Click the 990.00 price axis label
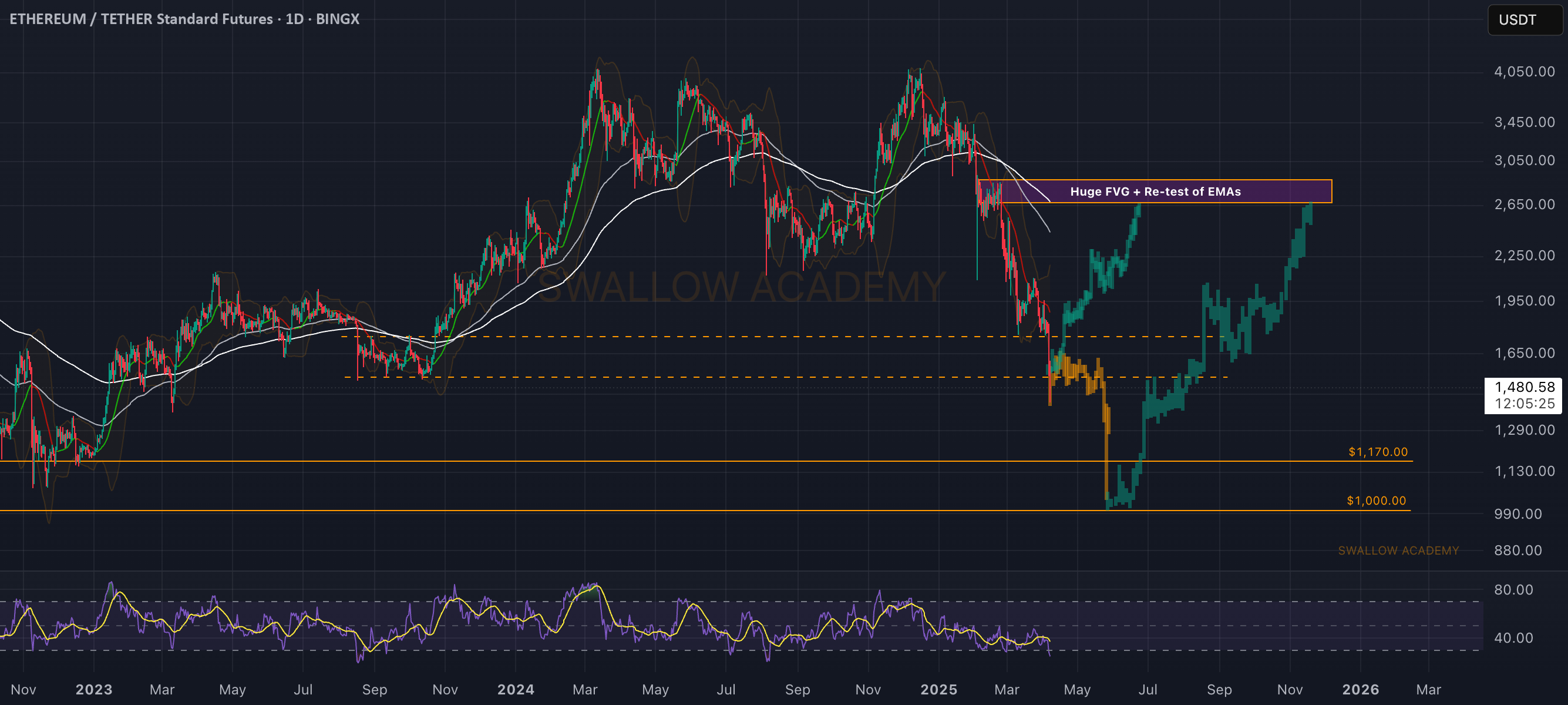This screenshot has height=705, width=1568. pyautogui.click(x=1518, y=514)
